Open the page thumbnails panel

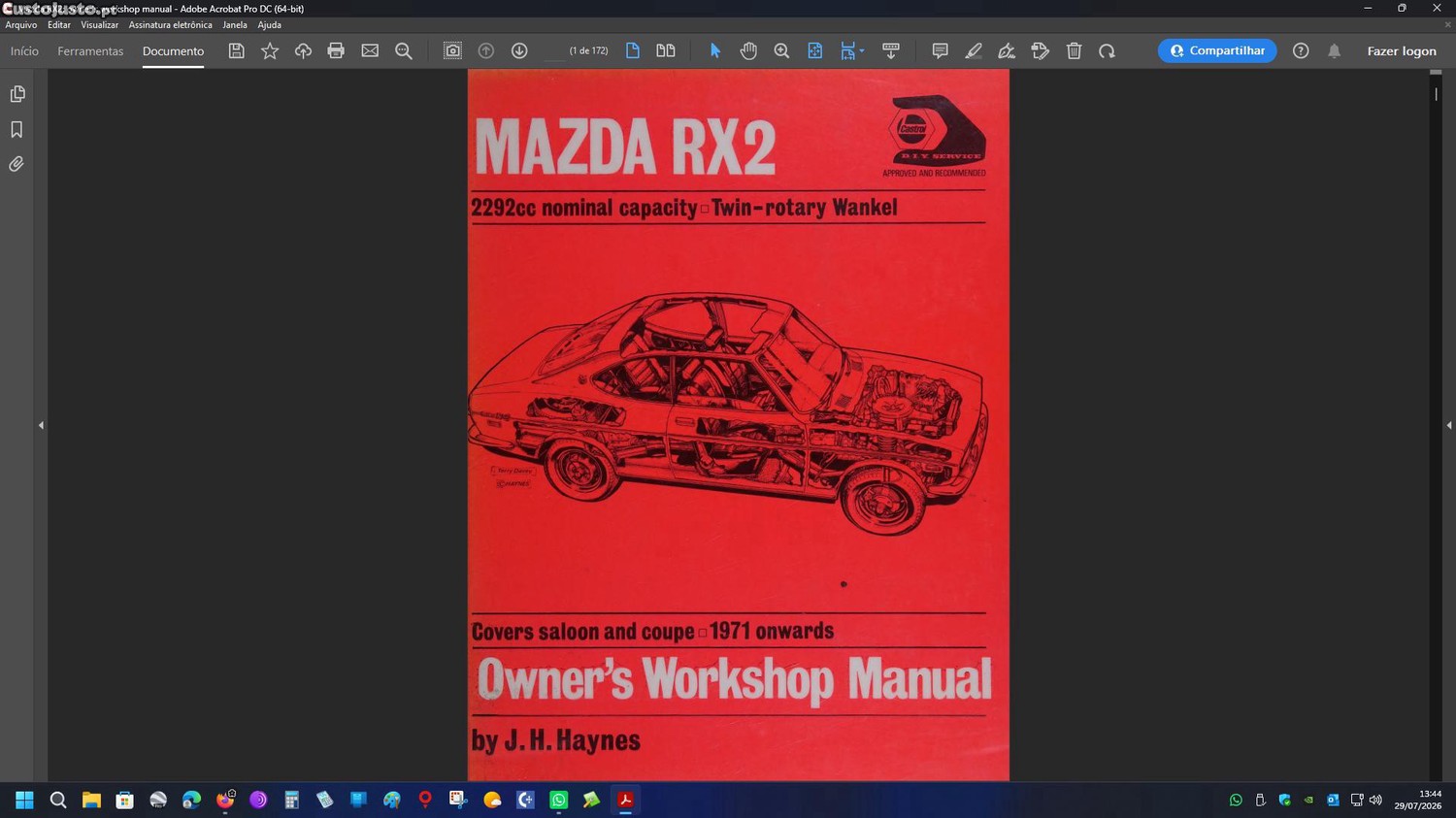(x=17, y=94)
